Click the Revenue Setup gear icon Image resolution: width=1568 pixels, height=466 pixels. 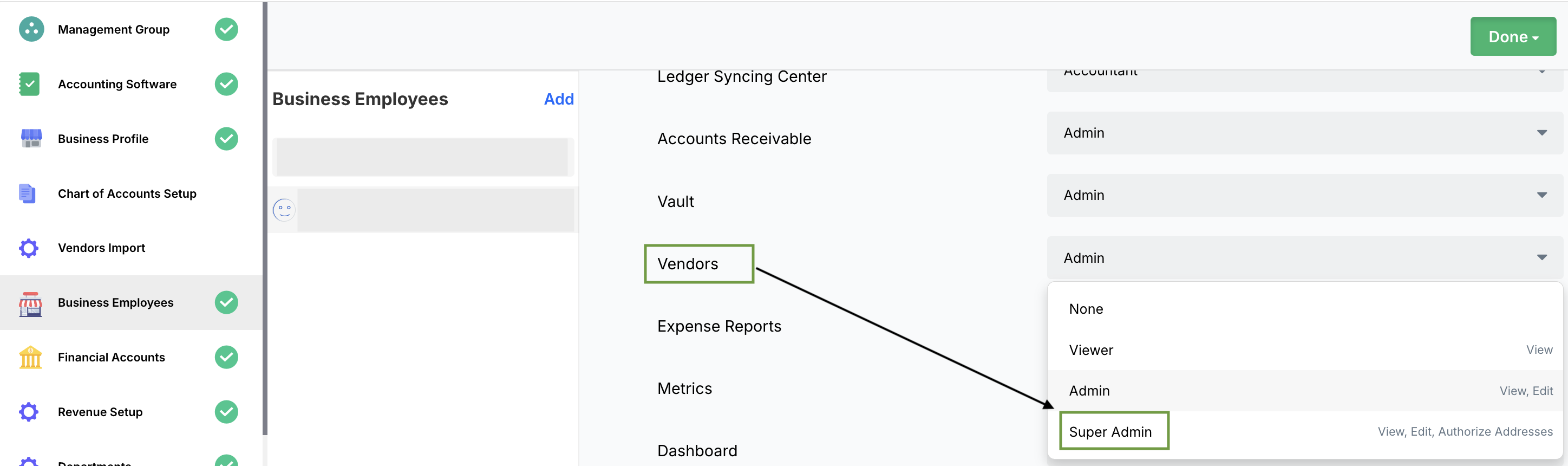29,412
